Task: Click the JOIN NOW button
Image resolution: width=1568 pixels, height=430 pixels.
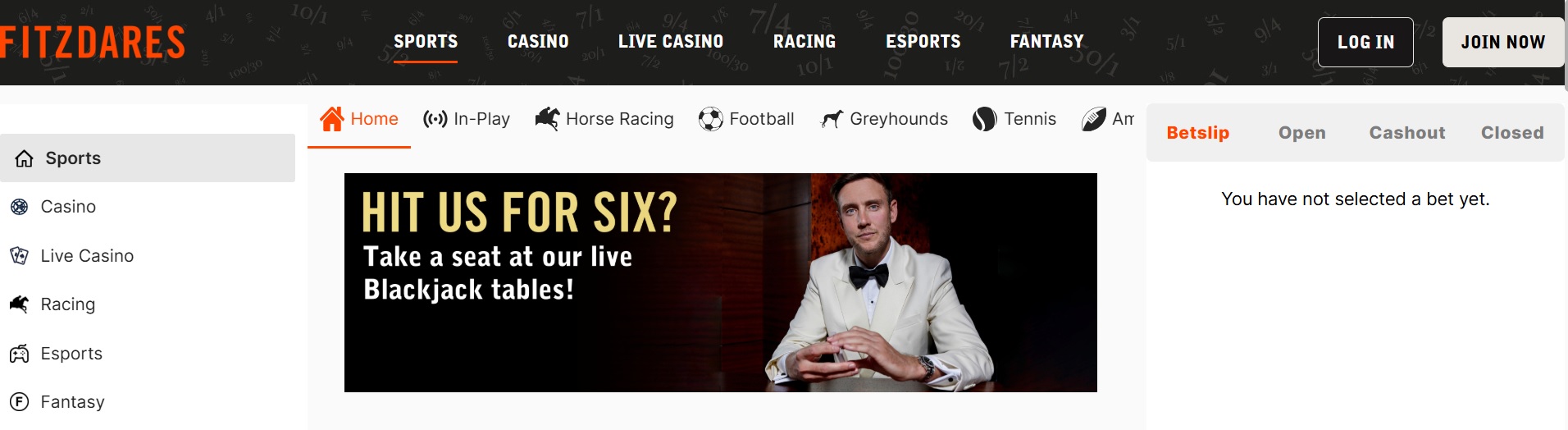Action: [x=1502, y=43]
